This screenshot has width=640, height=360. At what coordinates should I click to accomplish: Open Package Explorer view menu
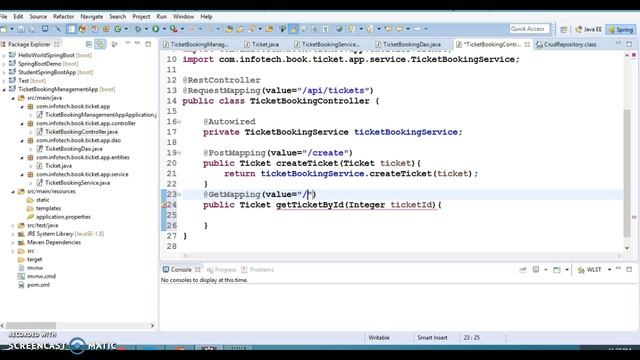pos(127,44)
